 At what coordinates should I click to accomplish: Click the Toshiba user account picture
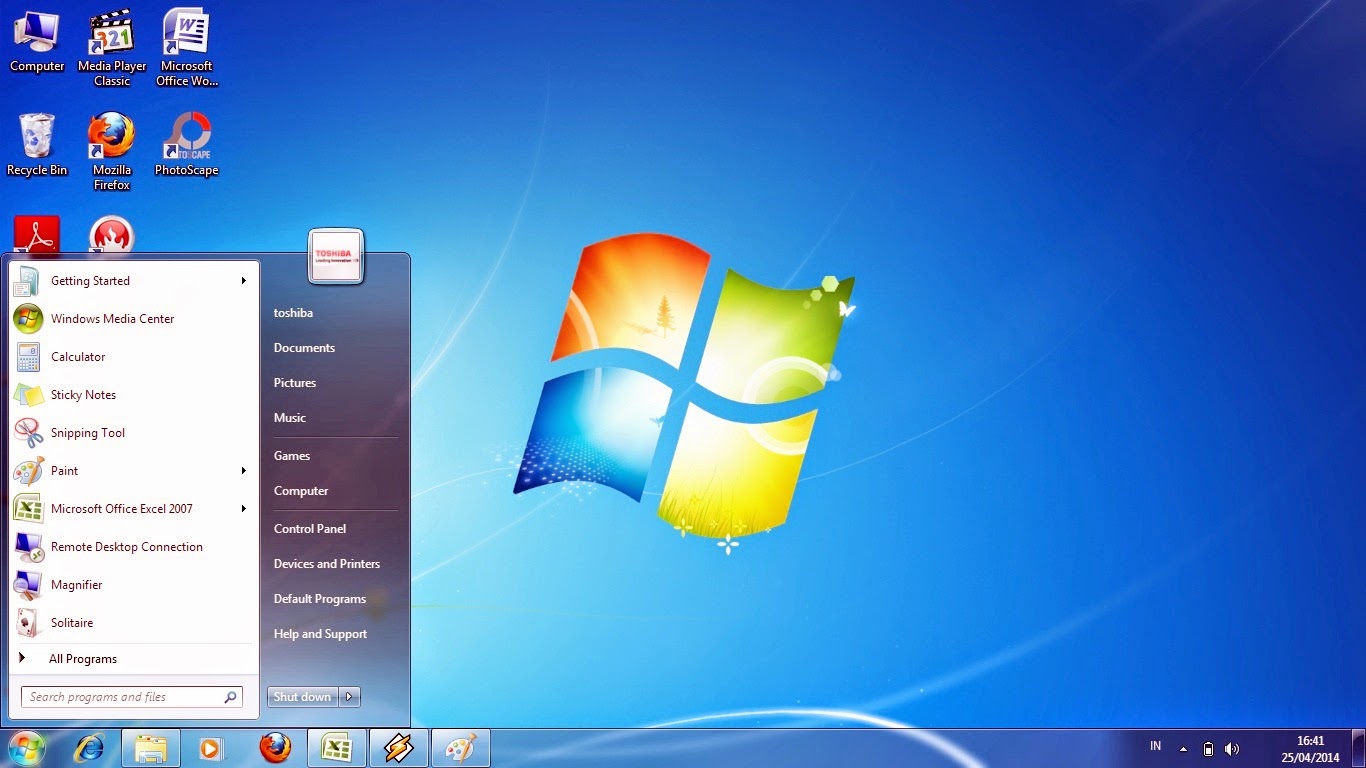pyautogui.click(x=334, y=255)
